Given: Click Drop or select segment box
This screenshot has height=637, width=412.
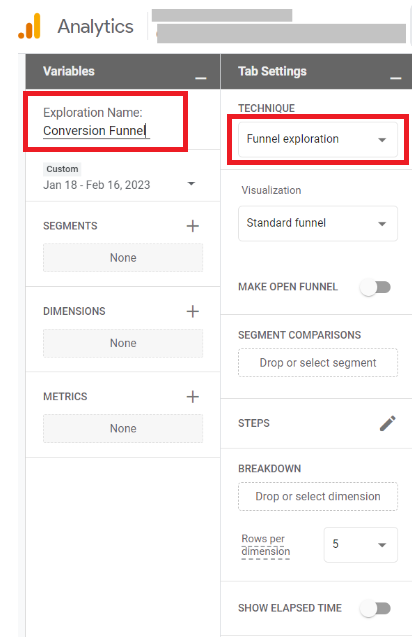Looking at the screenshot, I should [x=318, y=362].
